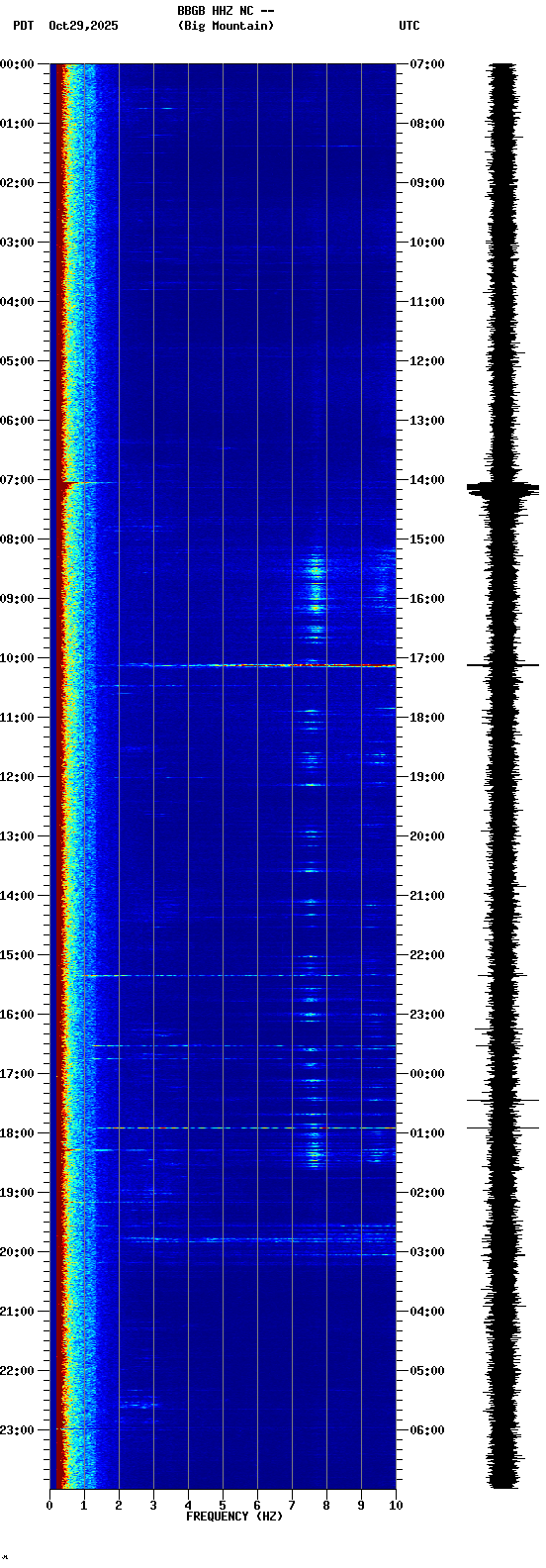Click the 5 Hz frequency tick label
The image size is (546, 1568).
coord(223,1506)
